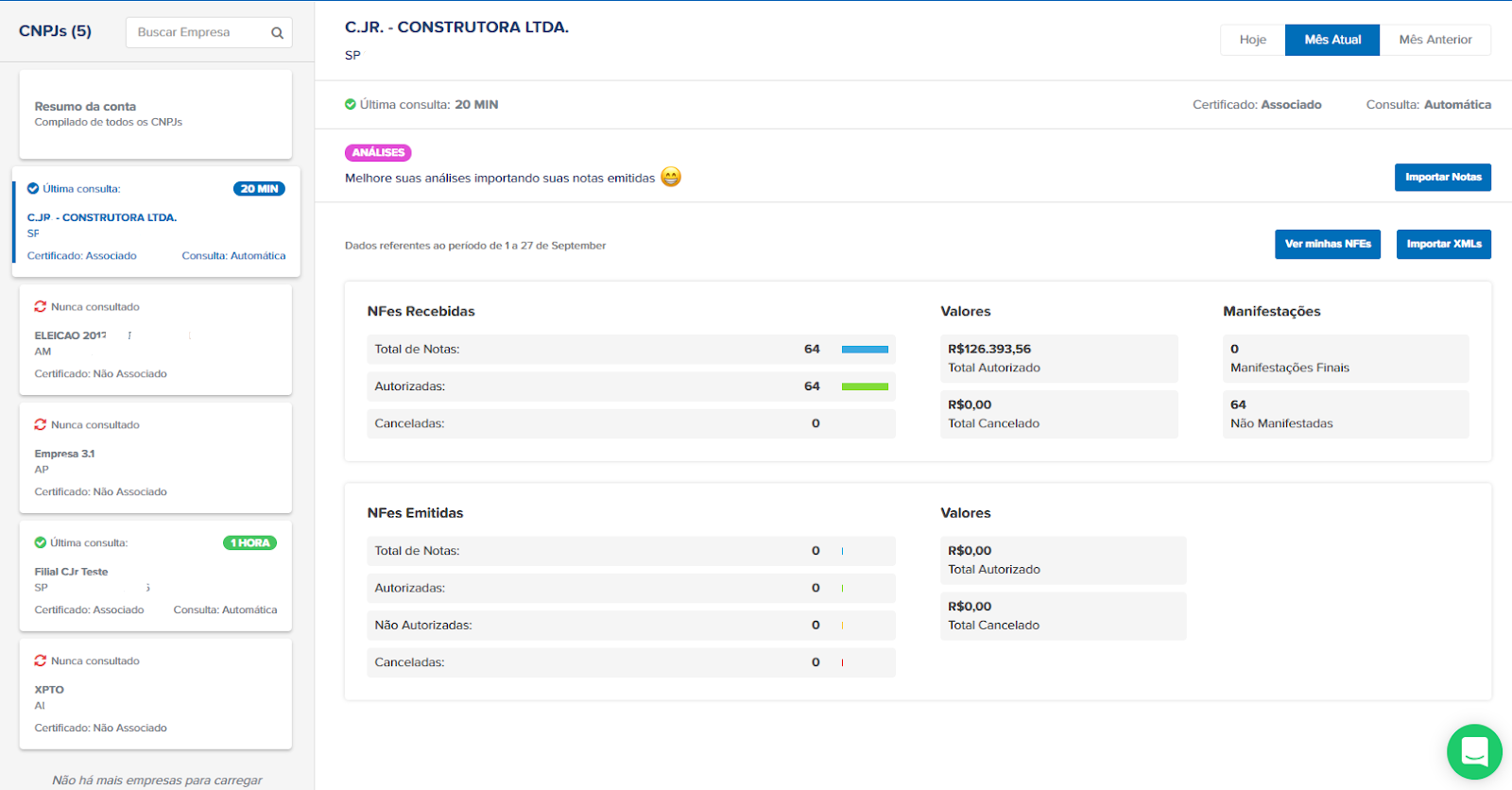Screen dimensions: 1512x790
Task: Click the 1 HORA badge
Action: click(x=250, y=542)
